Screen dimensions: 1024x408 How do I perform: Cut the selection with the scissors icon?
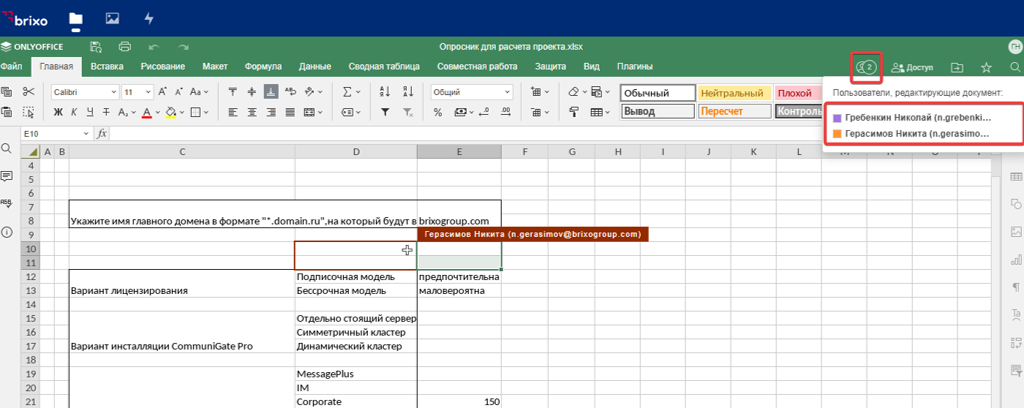pos(29,91)
